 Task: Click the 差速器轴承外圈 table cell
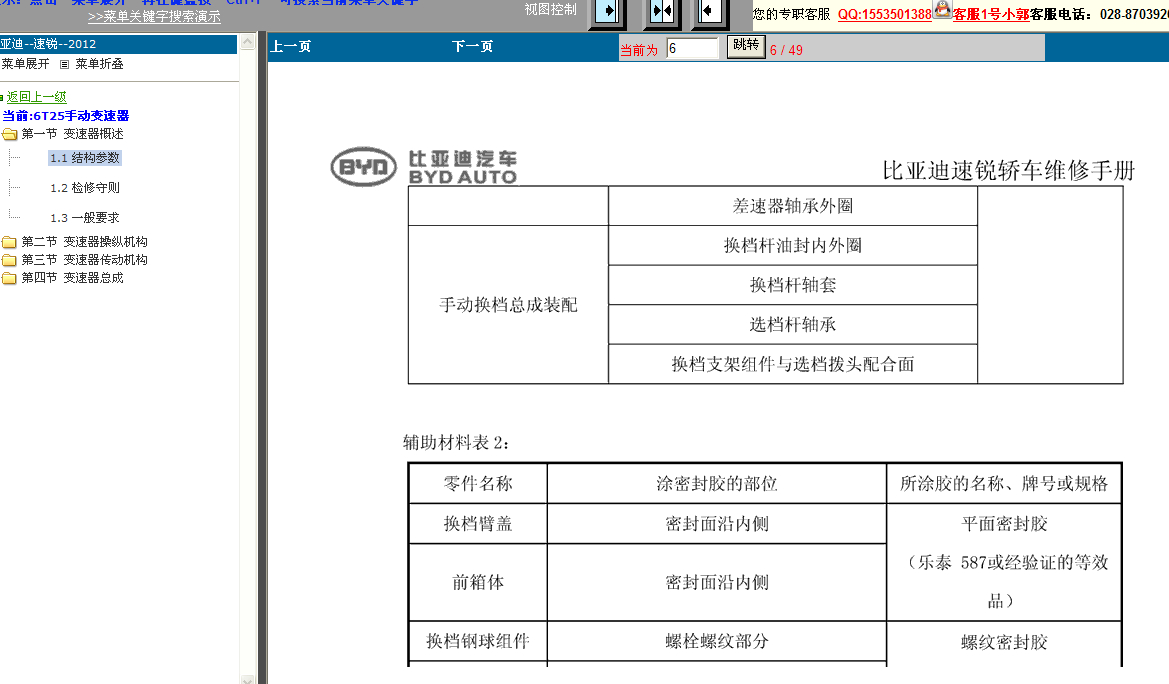point(793,206)
